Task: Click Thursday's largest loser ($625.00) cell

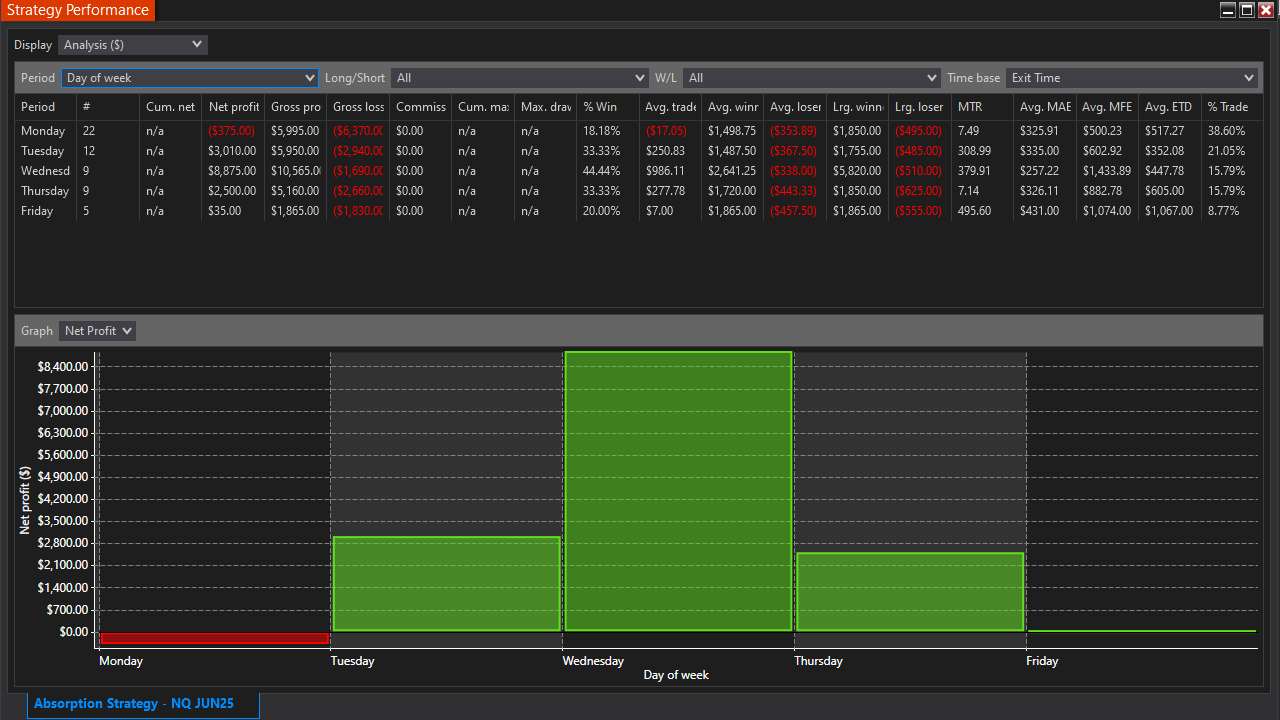Action: coord(919,191)
